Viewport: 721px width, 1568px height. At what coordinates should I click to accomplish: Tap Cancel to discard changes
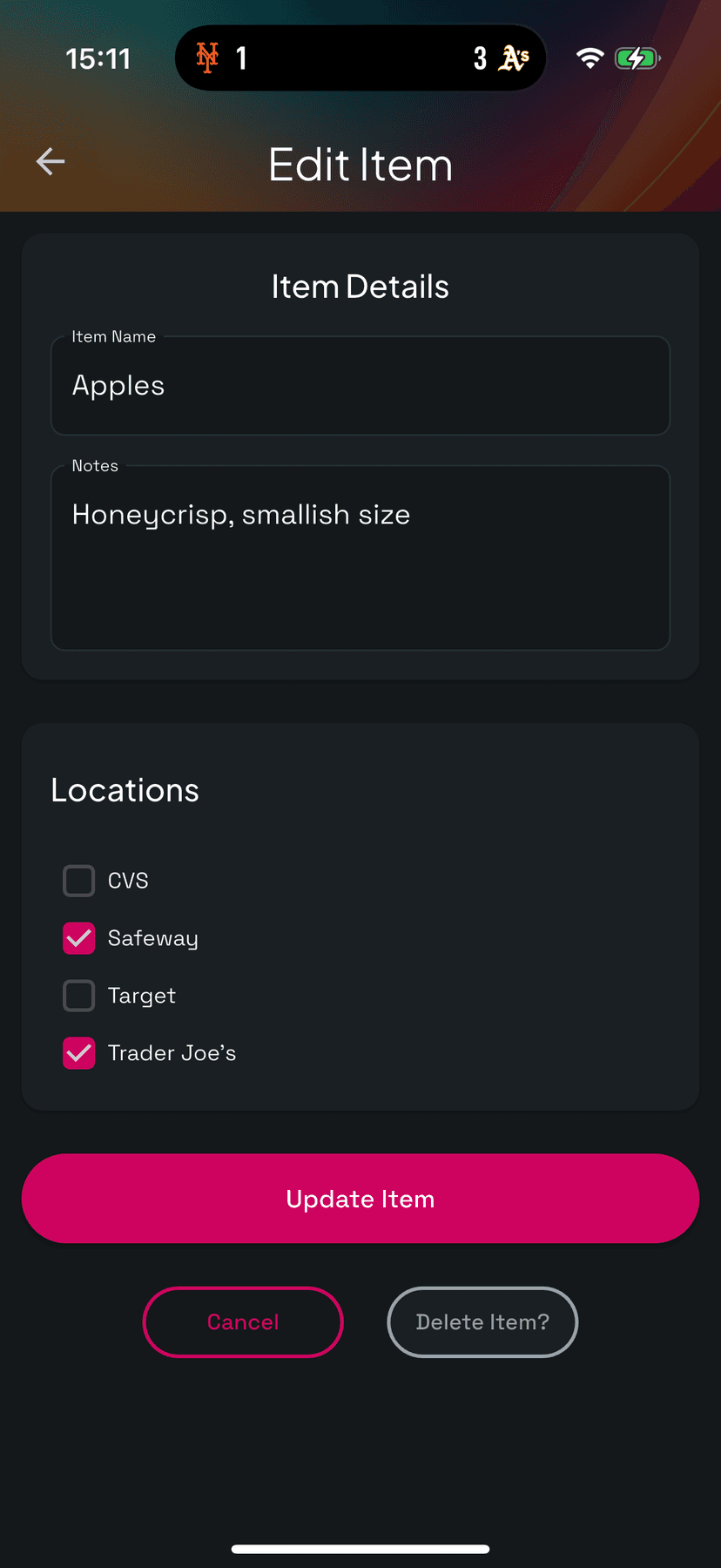click(x=242, y=1321)
